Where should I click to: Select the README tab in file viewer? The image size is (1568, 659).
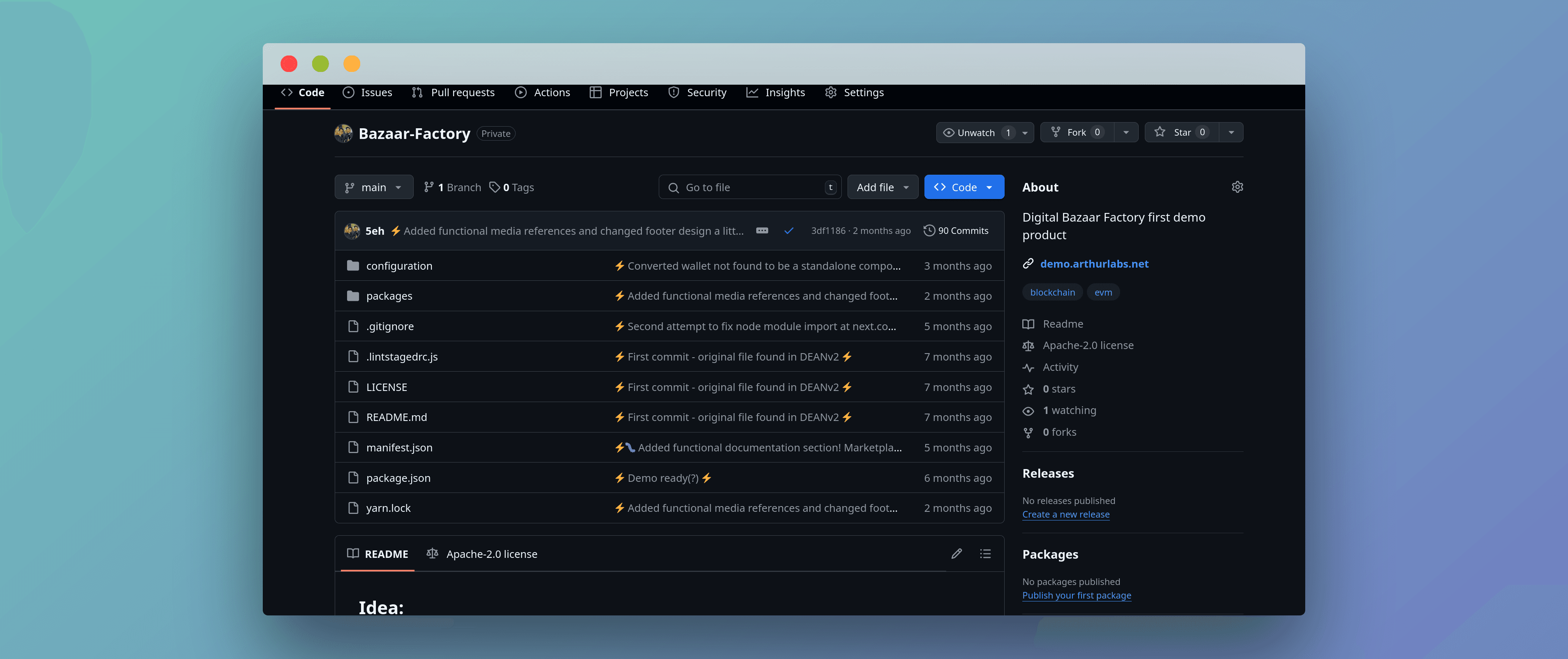(x=378, y=554)
